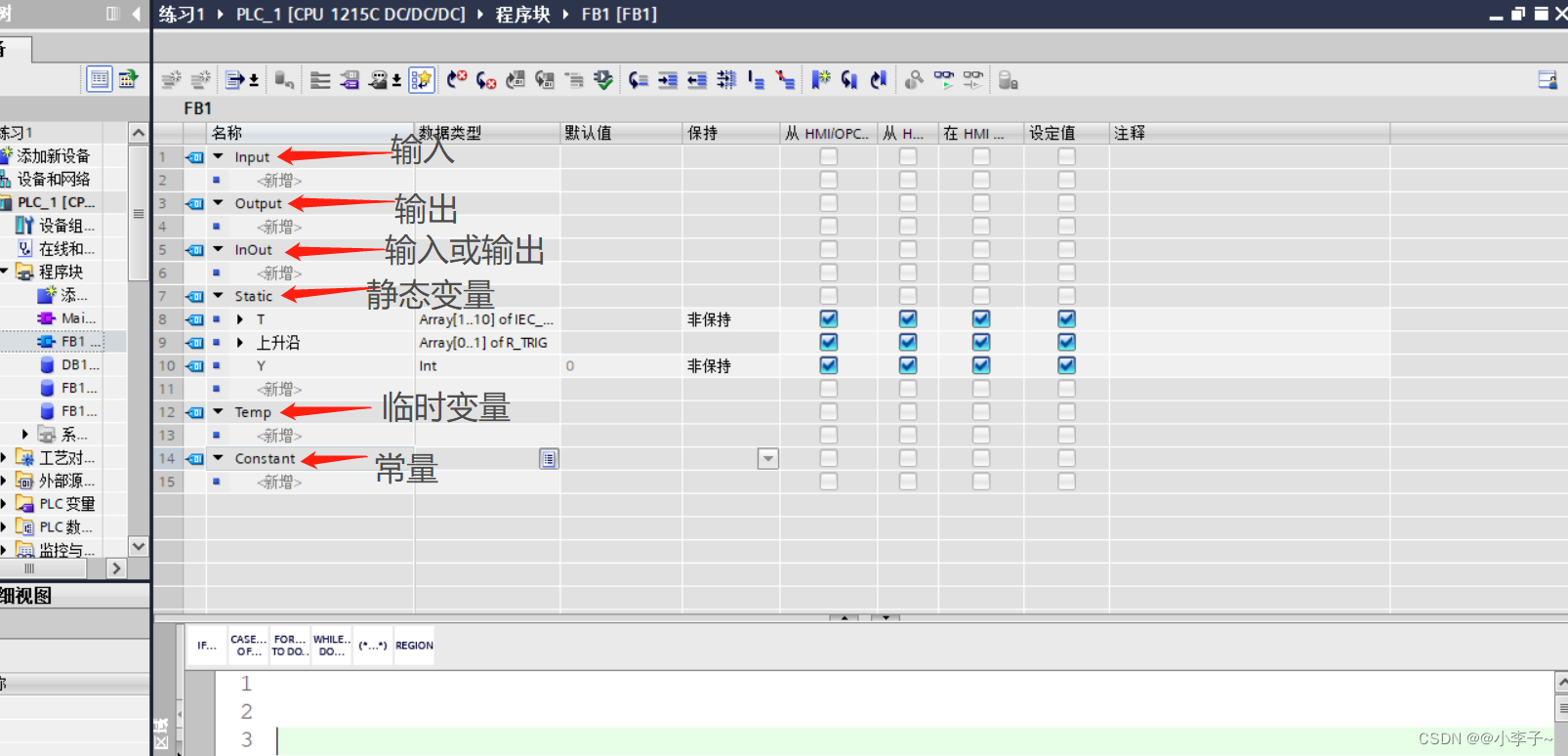
Task: Select 程序块 in the breadcrumb path
Action: click(522, 15)
